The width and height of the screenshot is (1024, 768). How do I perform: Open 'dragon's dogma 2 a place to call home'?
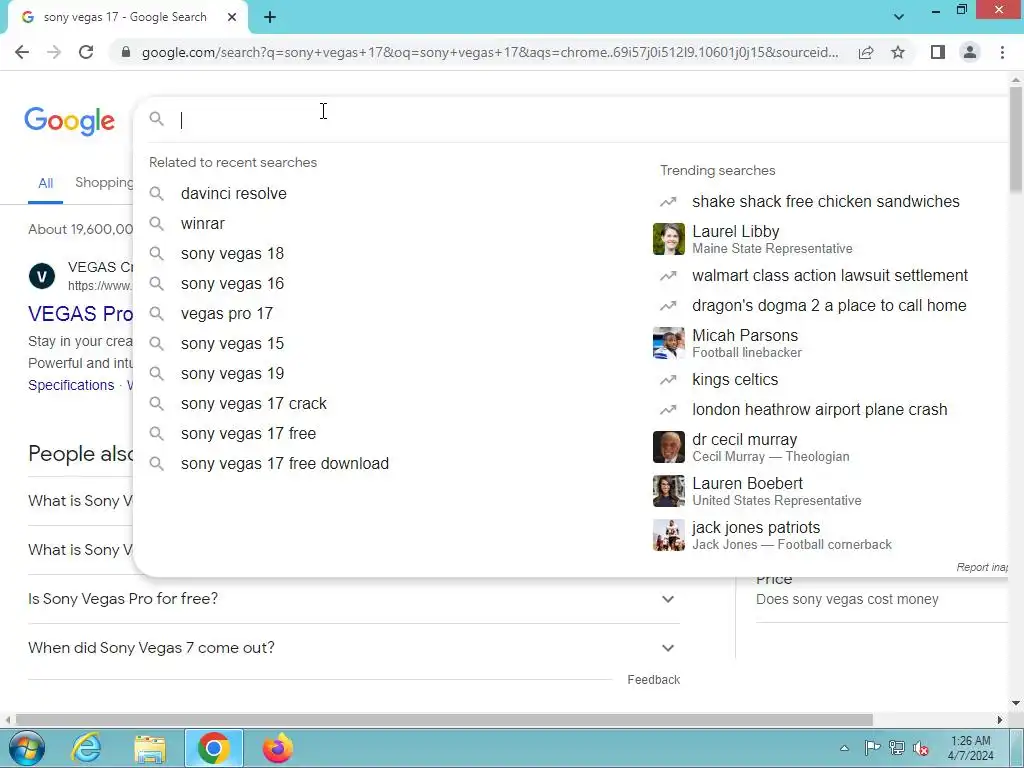point(829,306)
